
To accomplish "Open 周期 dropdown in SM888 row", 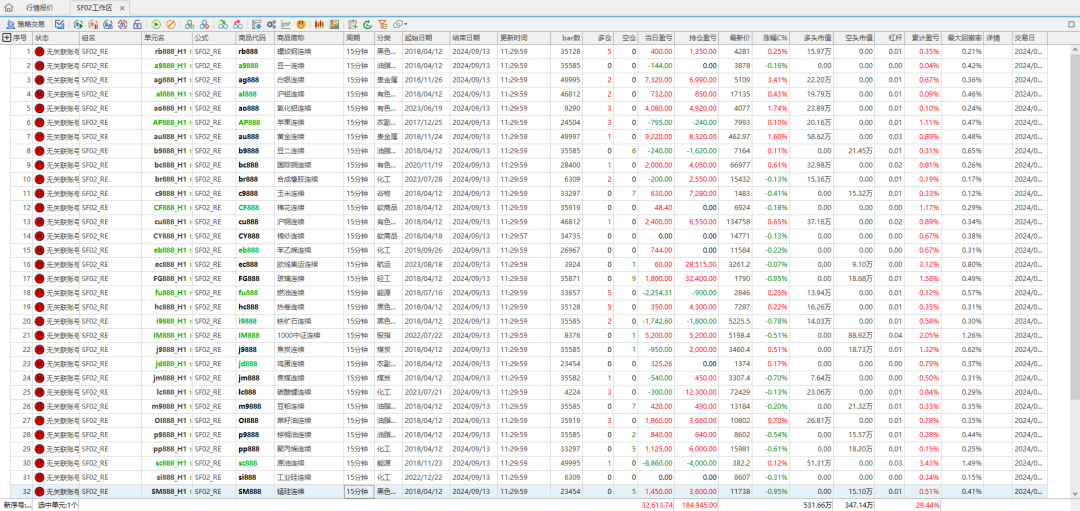I will coord(357,492).
